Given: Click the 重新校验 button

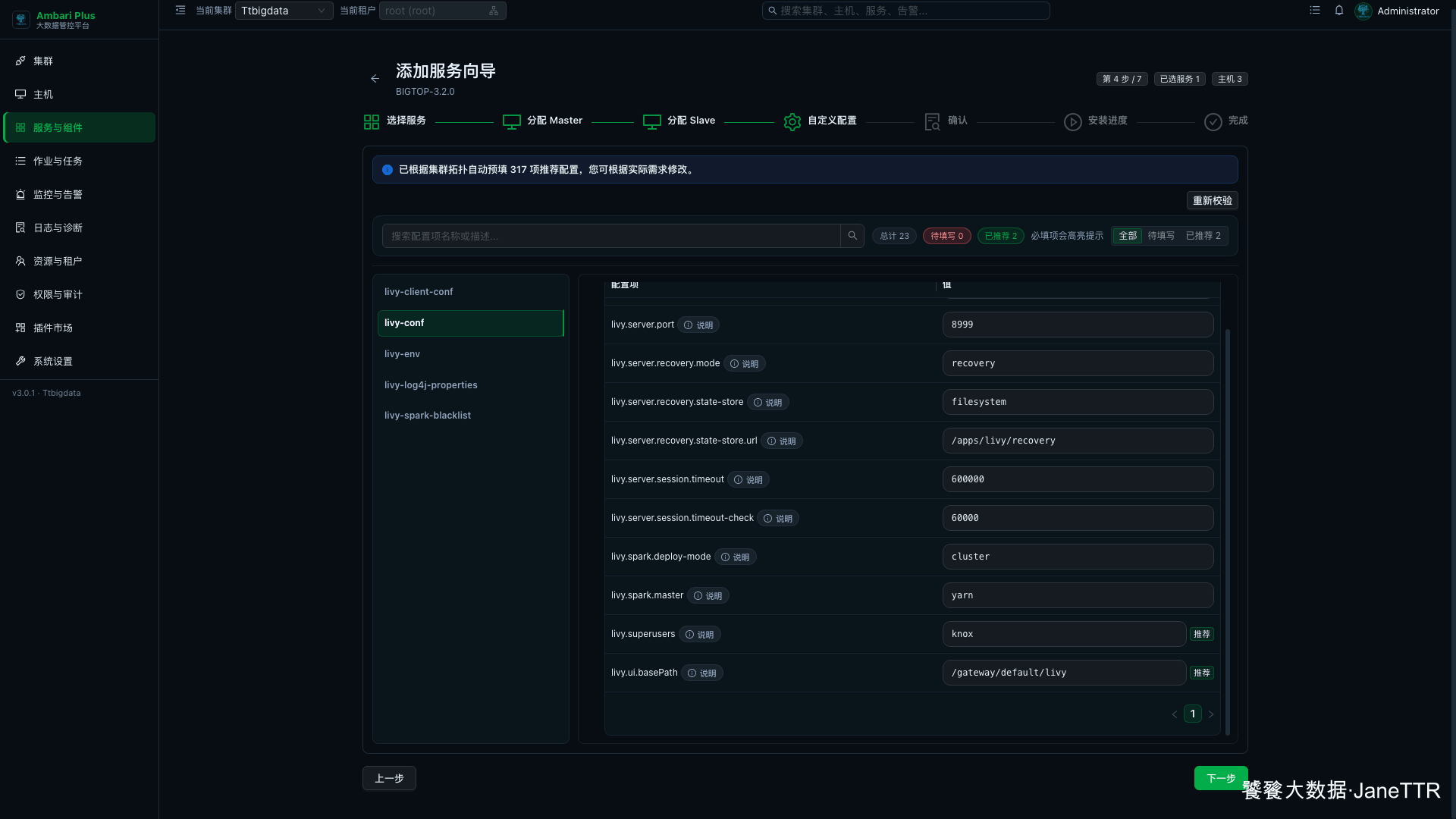Looking at the screenshot, I should pos(1212,200).
